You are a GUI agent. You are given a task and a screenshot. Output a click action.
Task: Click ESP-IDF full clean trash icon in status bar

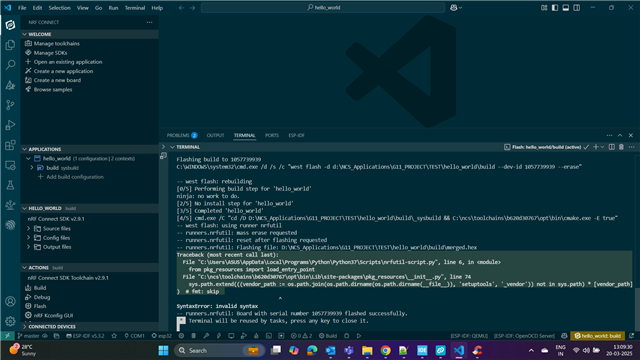click(x=193, y=336)
